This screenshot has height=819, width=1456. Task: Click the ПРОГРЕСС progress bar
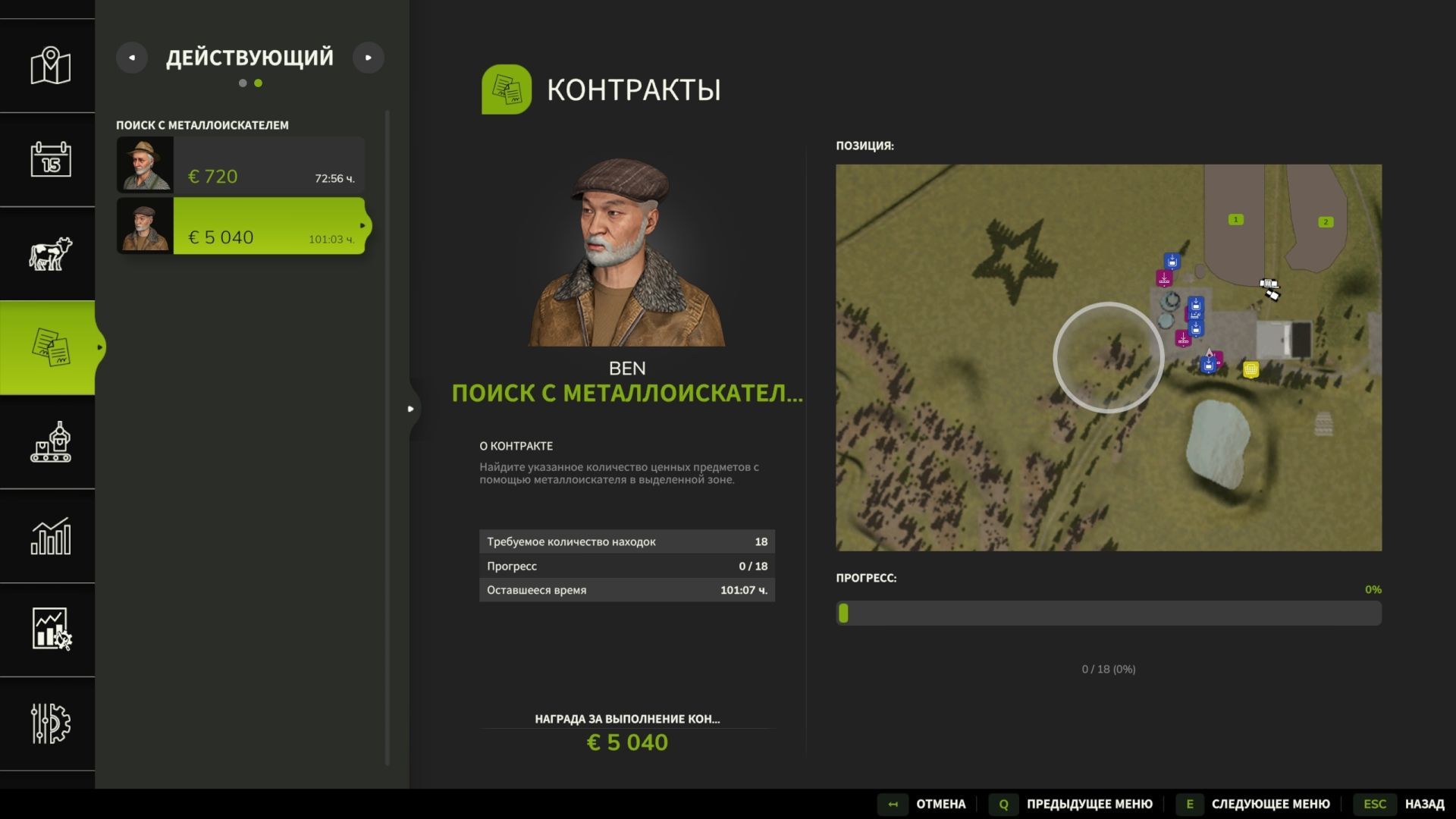tap(1107, 613)
